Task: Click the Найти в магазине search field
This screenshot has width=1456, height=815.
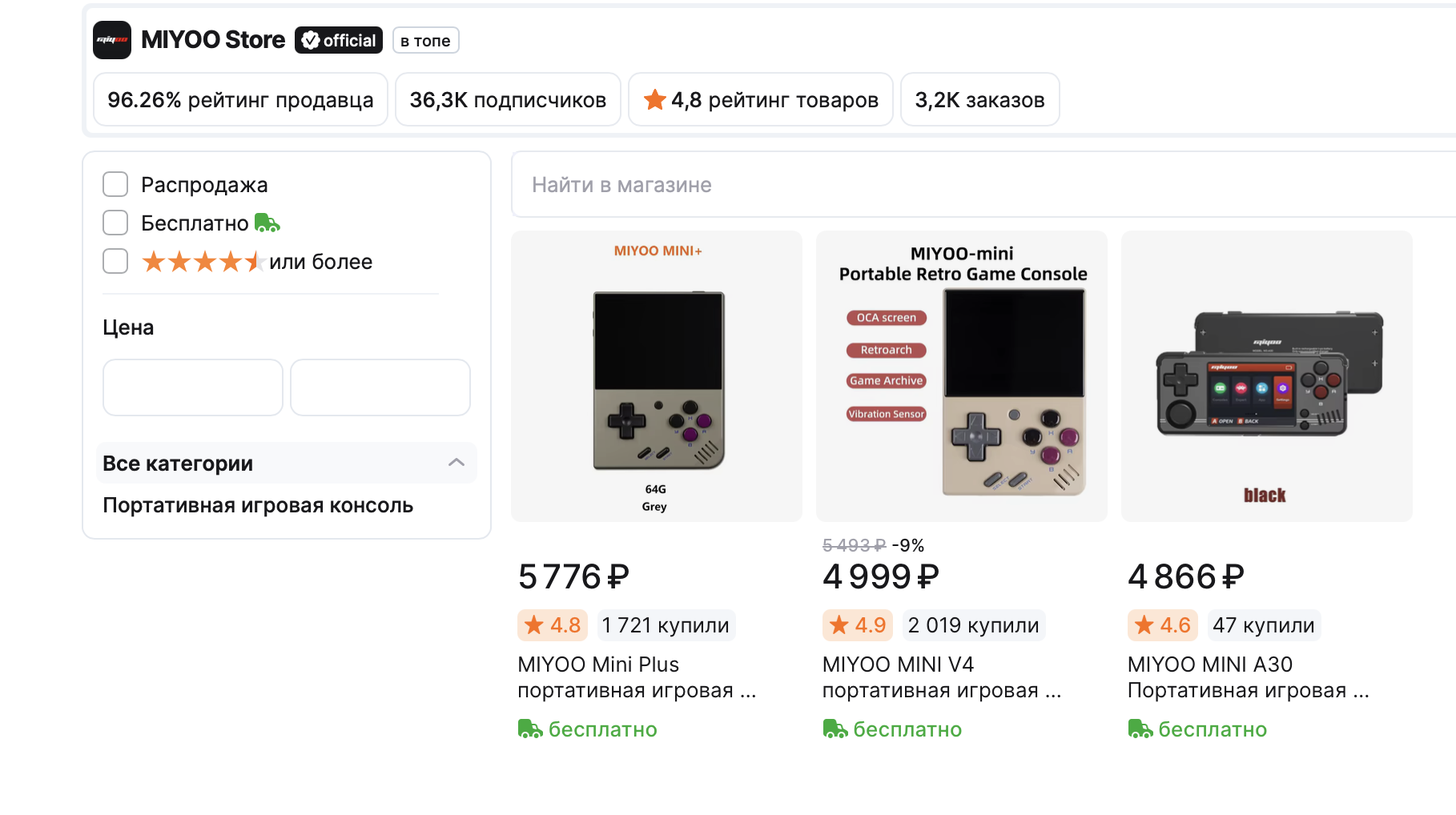Action: click(x=983, y=185)
